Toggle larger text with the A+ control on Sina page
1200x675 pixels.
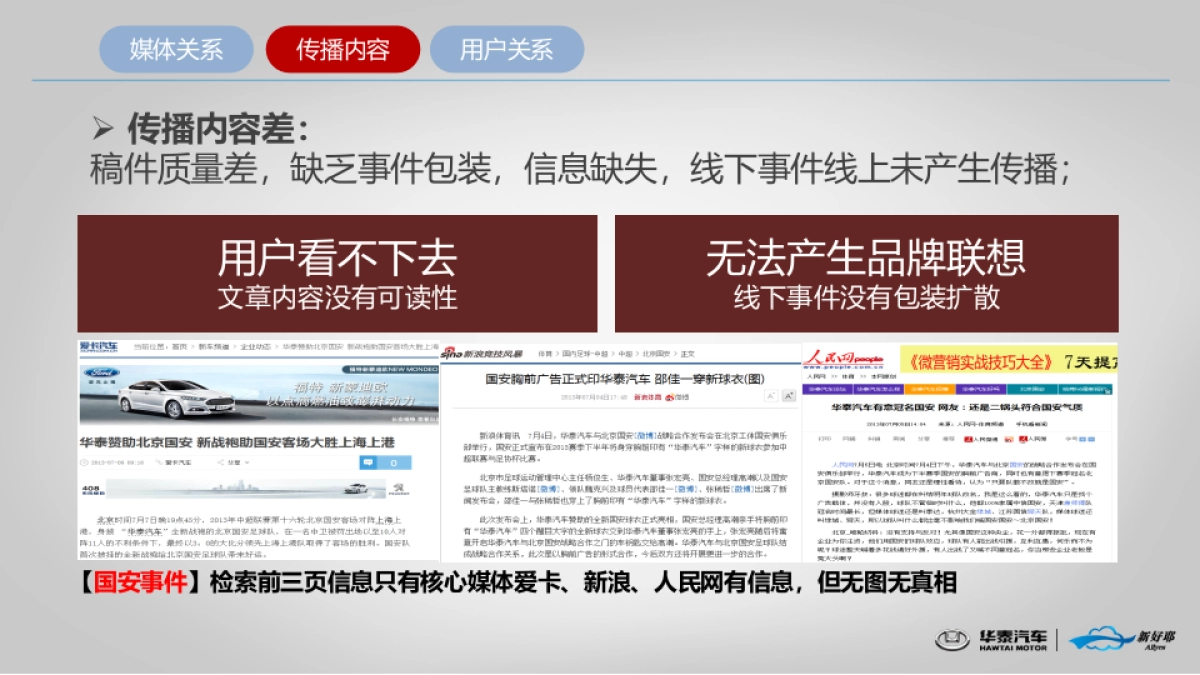[x=788, y=395]
